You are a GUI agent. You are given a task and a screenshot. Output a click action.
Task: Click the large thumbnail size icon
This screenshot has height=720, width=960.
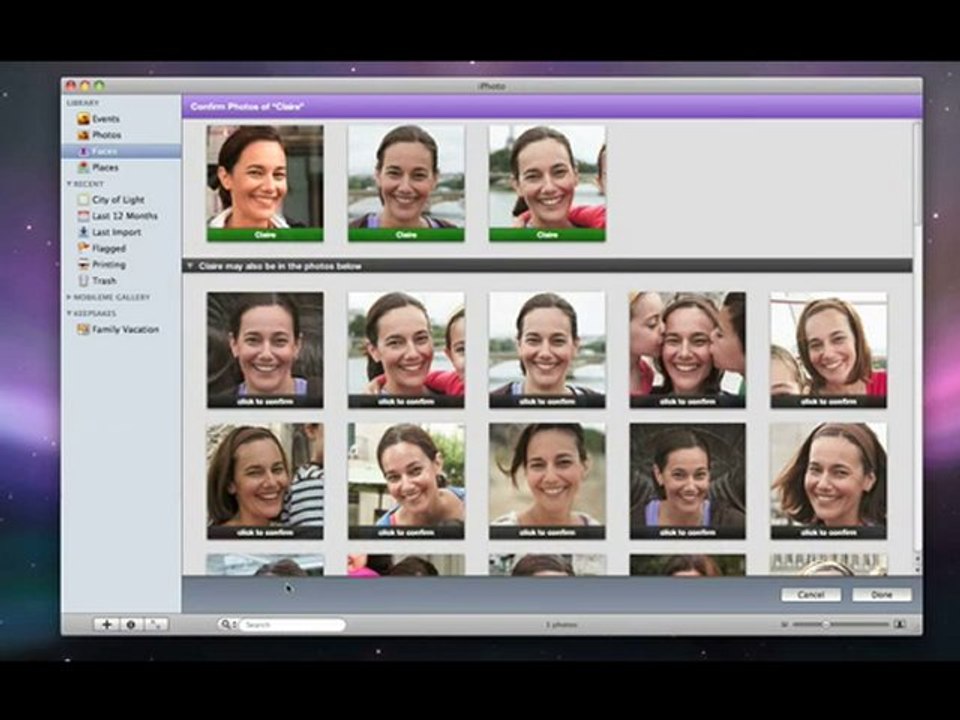(899, 624)
